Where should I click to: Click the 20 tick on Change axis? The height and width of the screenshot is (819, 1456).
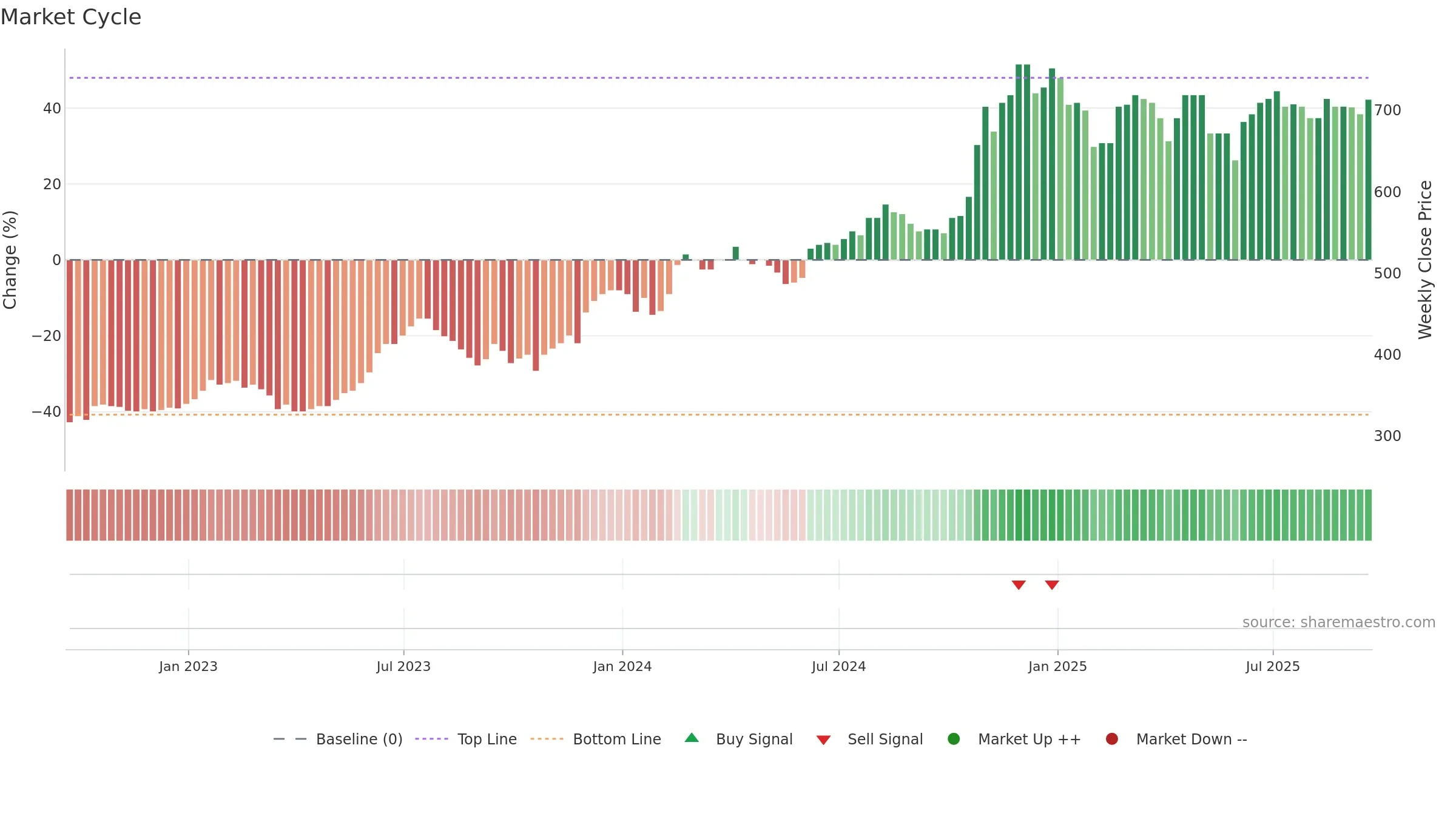tap(52, 184)
